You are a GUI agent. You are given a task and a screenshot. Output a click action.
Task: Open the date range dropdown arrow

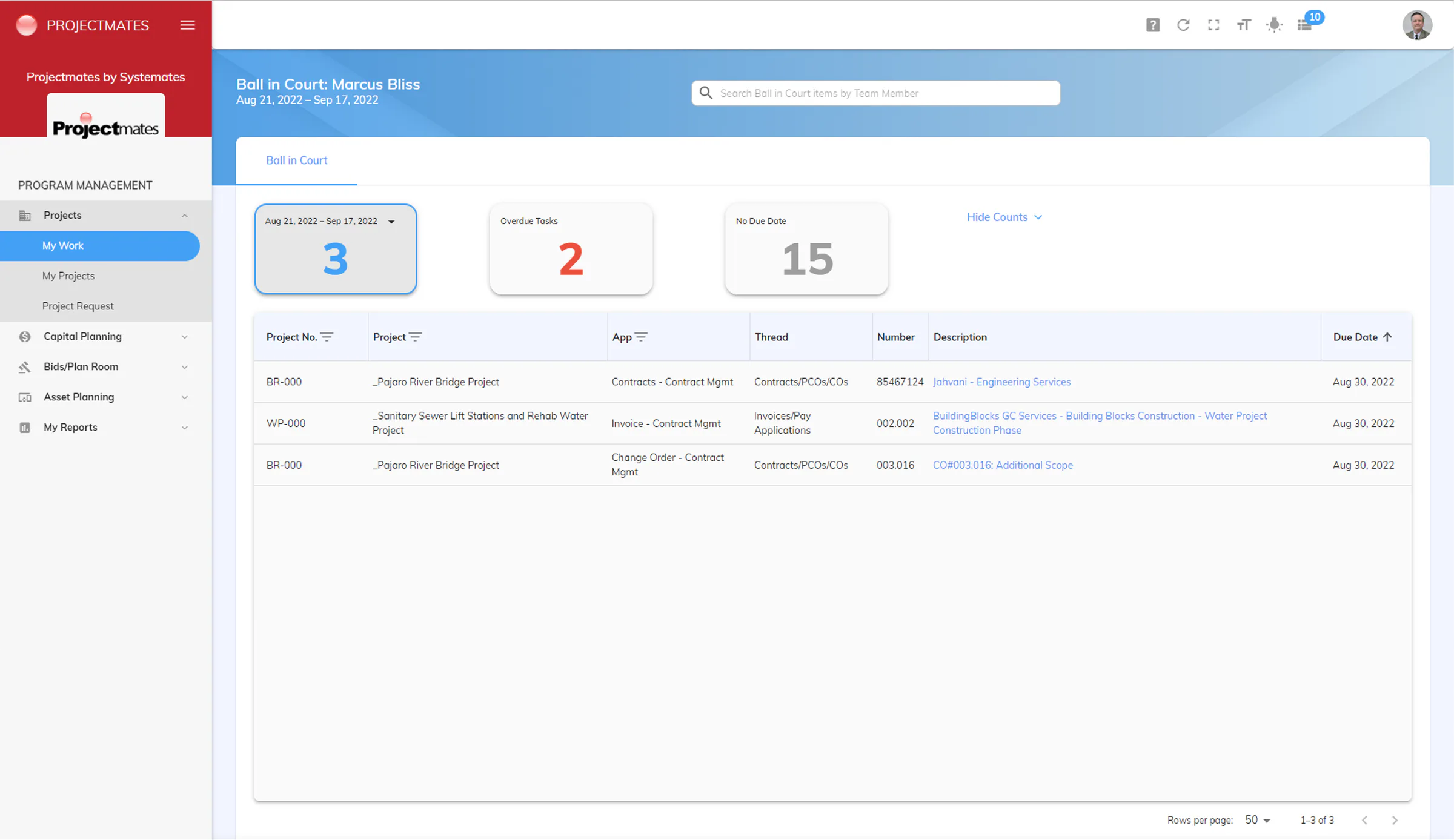pyautogui.click(x=391, y=222)
